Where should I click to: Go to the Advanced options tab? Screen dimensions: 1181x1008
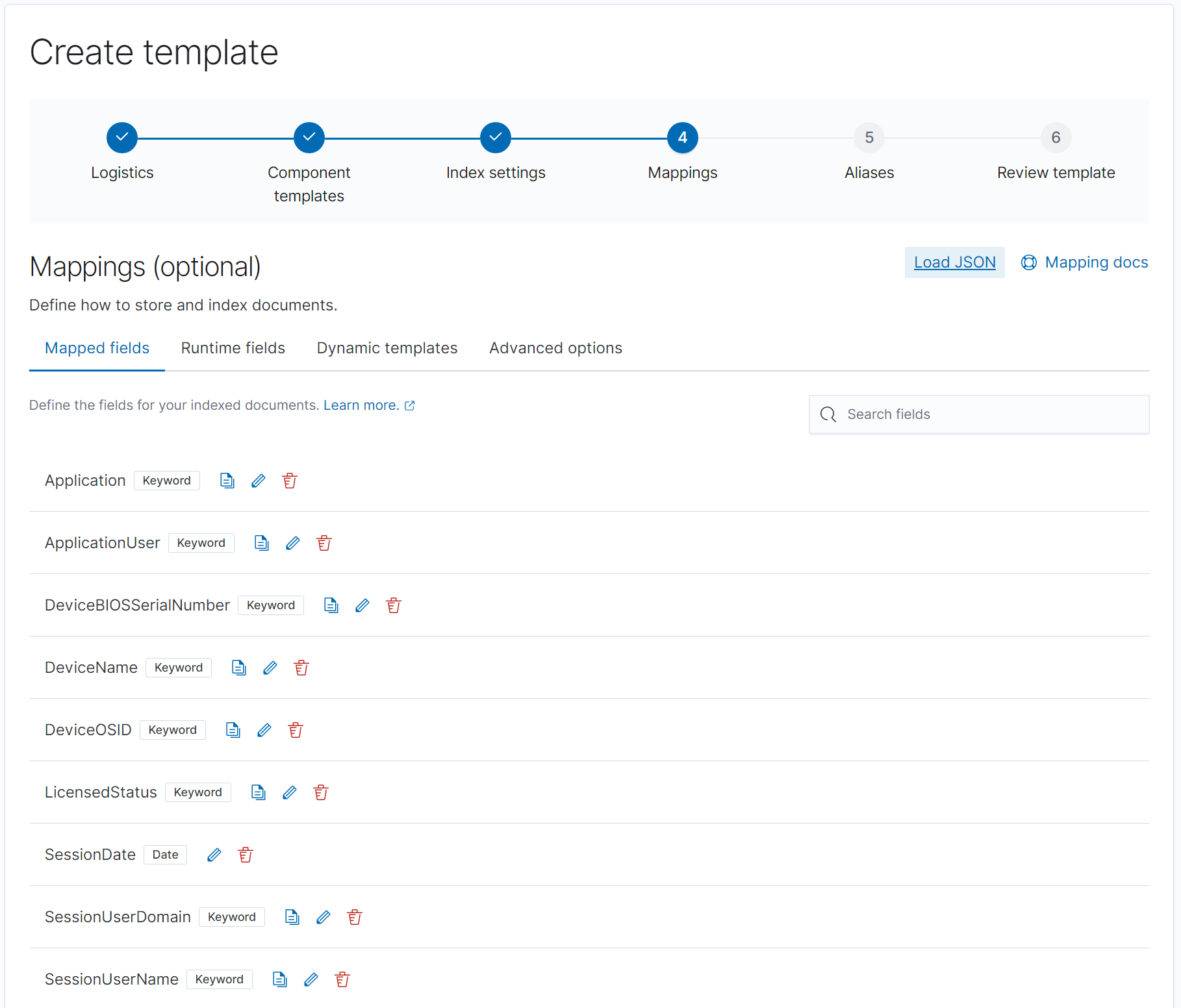555,348
